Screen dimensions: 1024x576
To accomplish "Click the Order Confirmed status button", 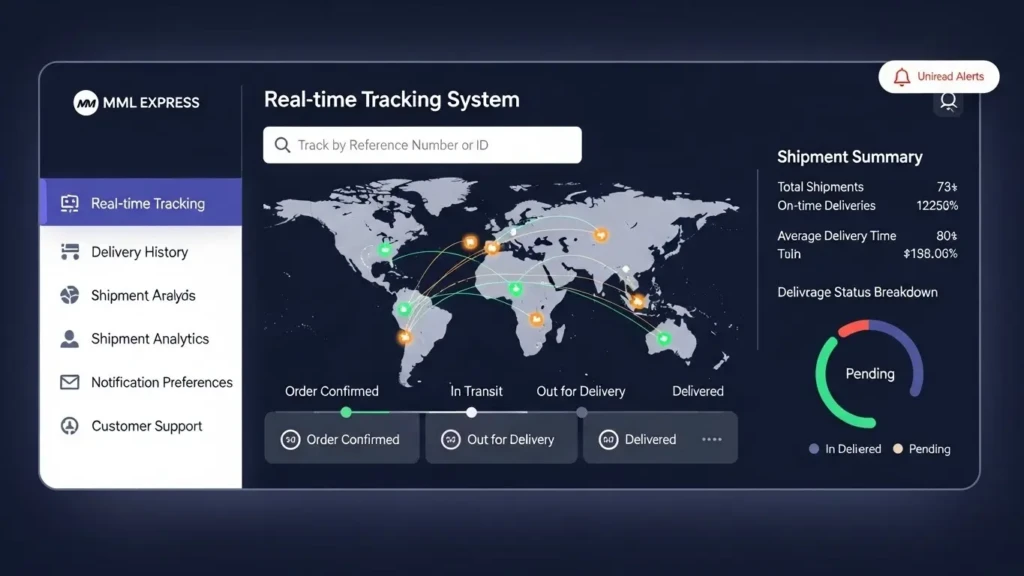I will coord(341,438).
